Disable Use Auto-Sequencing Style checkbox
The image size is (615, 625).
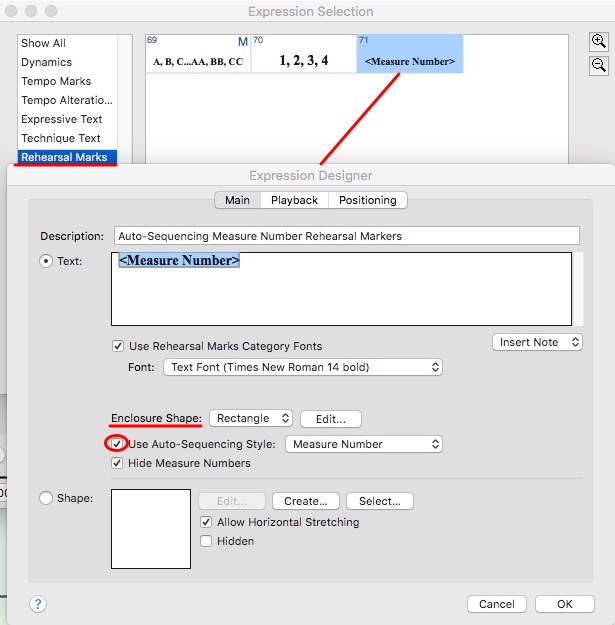coord(119,443)
